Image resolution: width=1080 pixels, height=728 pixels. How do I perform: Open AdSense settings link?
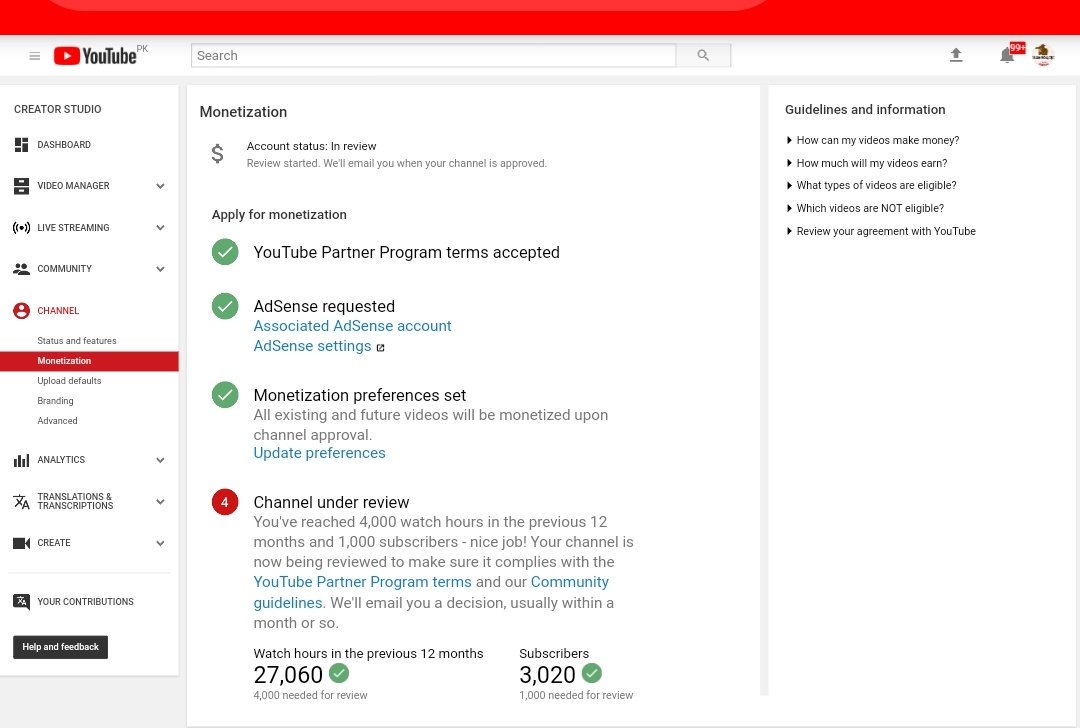tap(312, 346)
